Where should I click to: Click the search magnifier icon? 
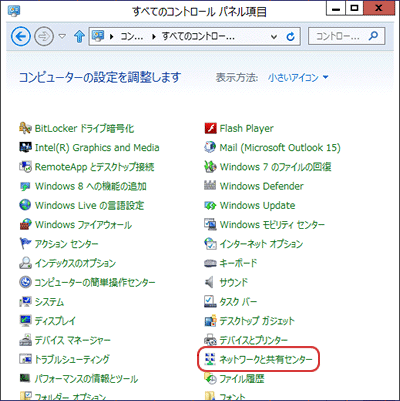(374, 36)
